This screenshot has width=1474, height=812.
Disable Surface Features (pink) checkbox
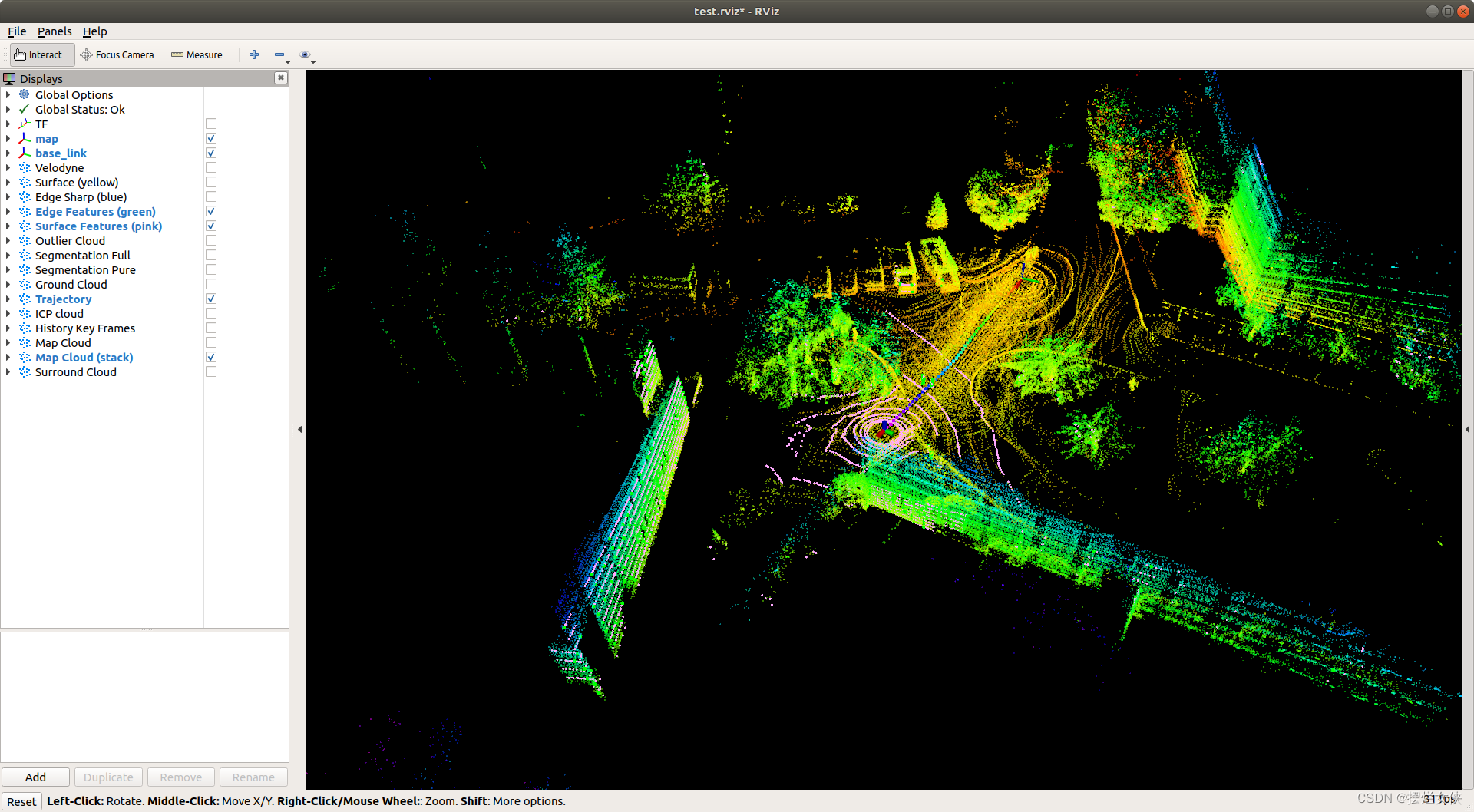(211, 226)
